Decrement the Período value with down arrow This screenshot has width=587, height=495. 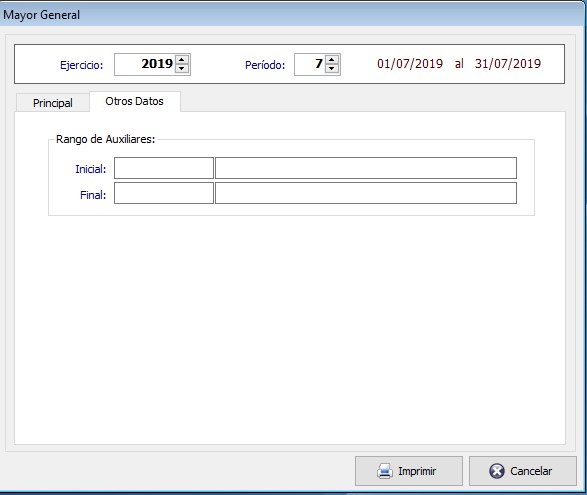point(332,69)
